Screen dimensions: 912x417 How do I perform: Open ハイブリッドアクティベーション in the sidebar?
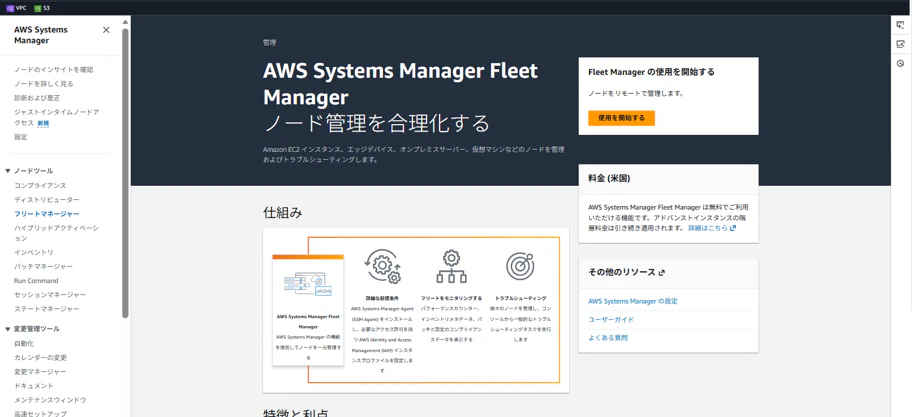pyautogui.click(x=56, y=233)
